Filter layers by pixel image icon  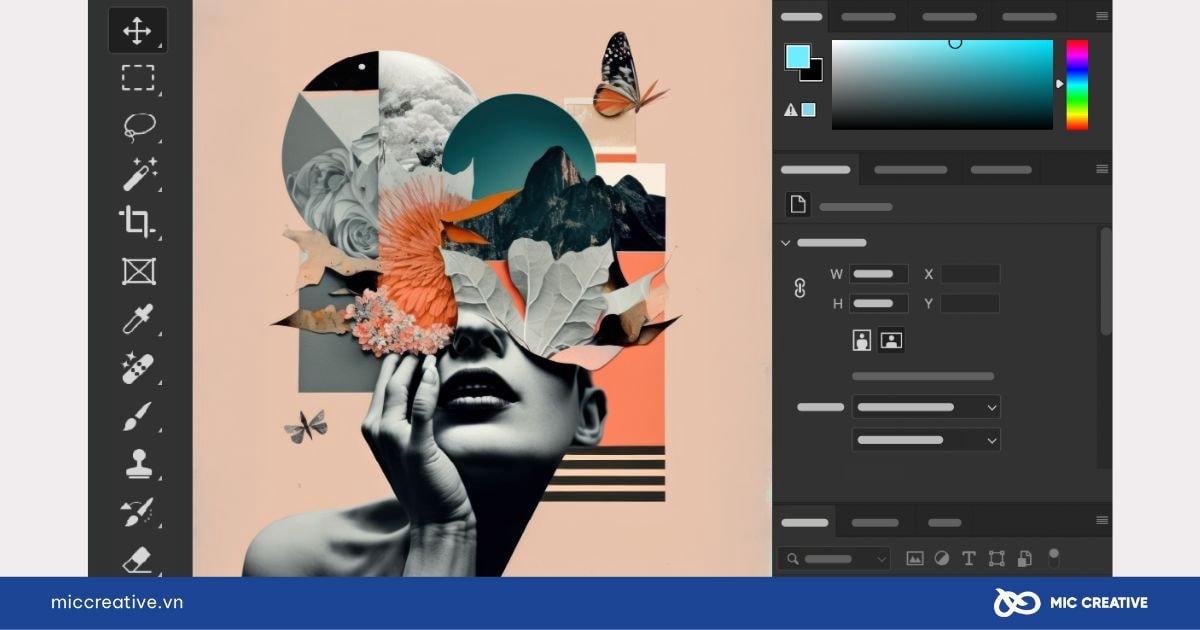[x=915, y=559]
